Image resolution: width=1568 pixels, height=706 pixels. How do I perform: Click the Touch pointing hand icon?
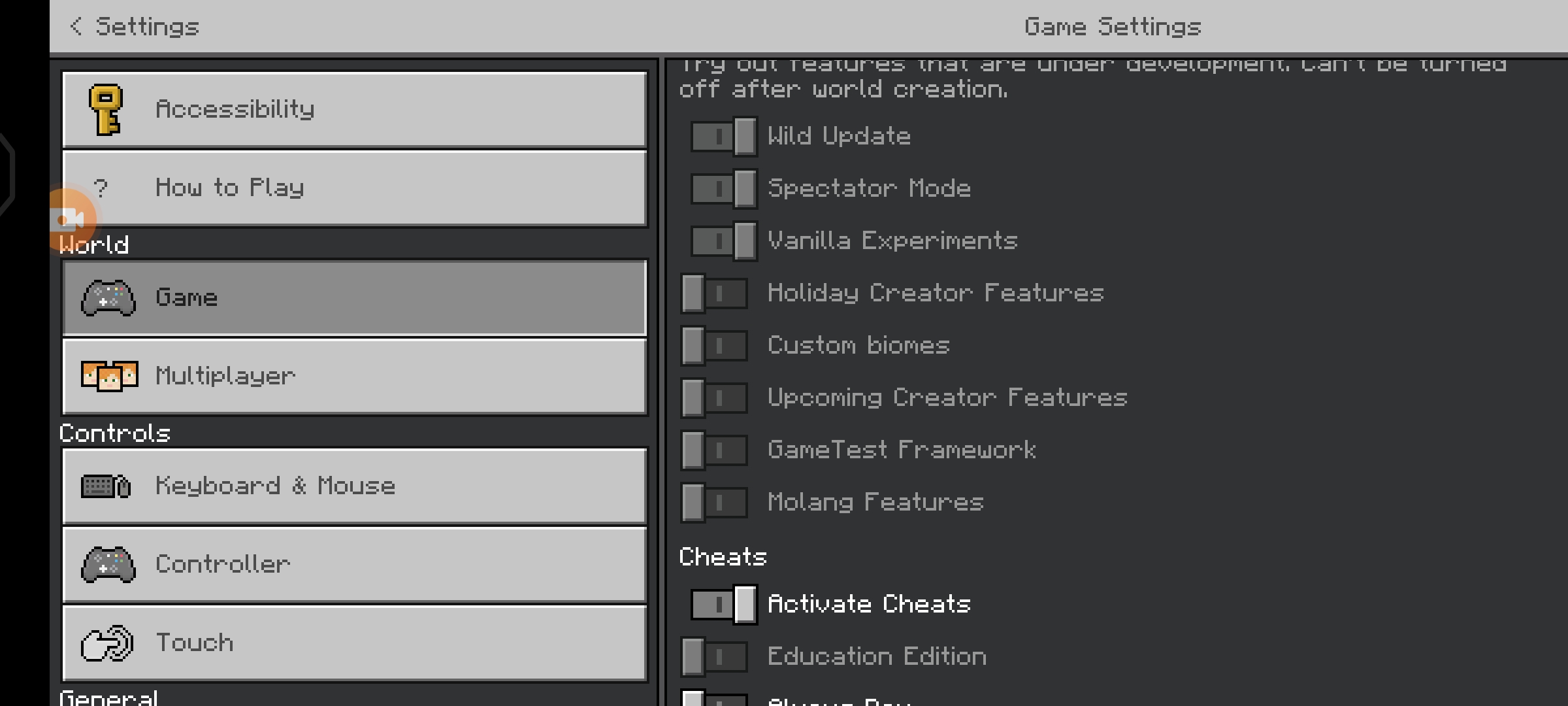coord(107,643)
